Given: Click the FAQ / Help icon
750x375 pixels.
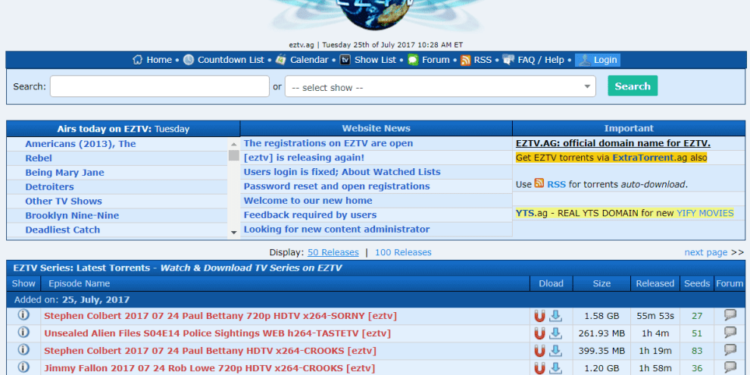Looking at the screenshot, I should point(508,60).
